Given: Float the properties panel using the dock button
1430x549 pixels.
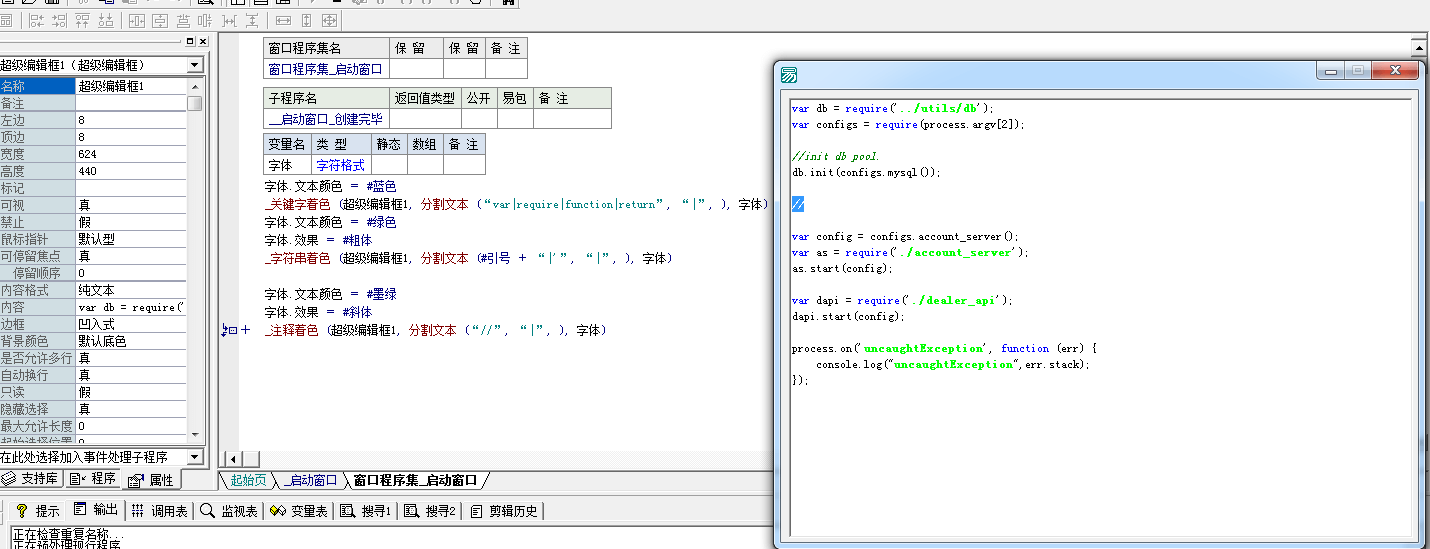Looking at the screenshot, I should click(x=190, y=41).
